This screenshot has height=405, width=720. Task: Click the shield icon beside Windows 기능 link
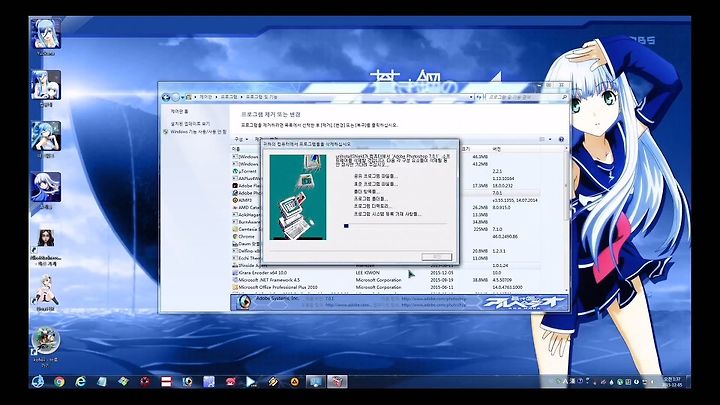pyautogui.click(x=166, y=132)
